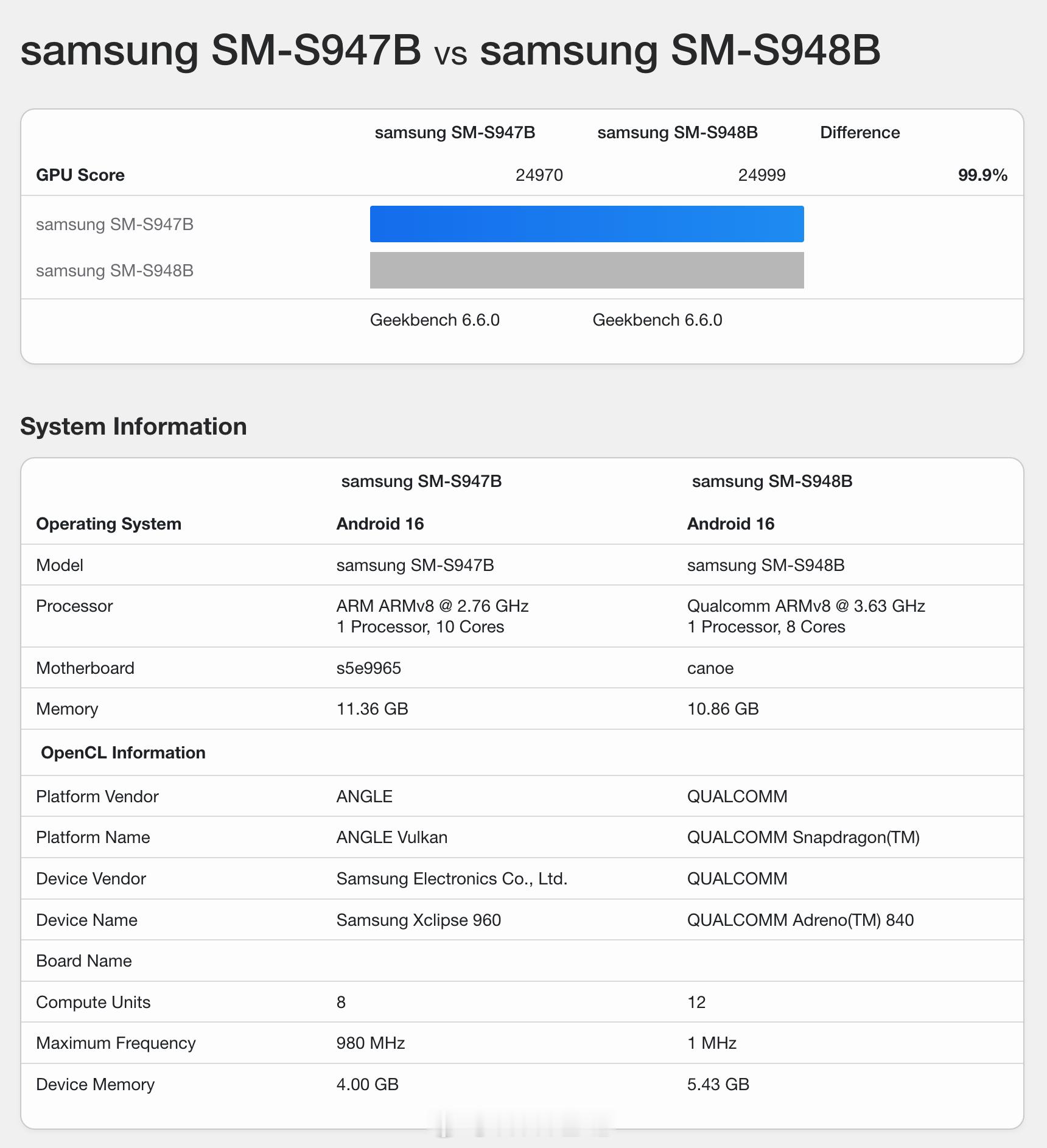1047x1148 pixels.
Task: Click samsung SM-S948B in the Model row
Action: pos(766,565)
